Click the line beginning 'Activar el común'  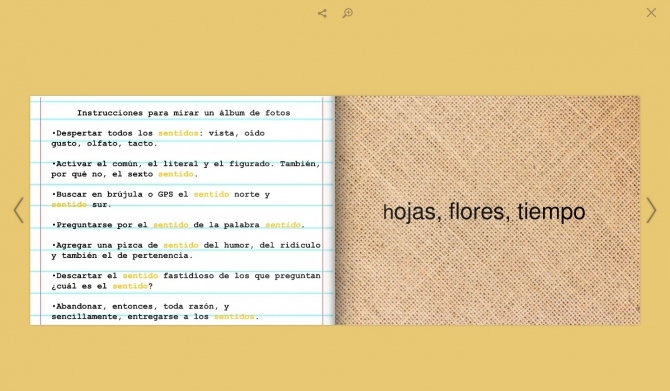186,164
